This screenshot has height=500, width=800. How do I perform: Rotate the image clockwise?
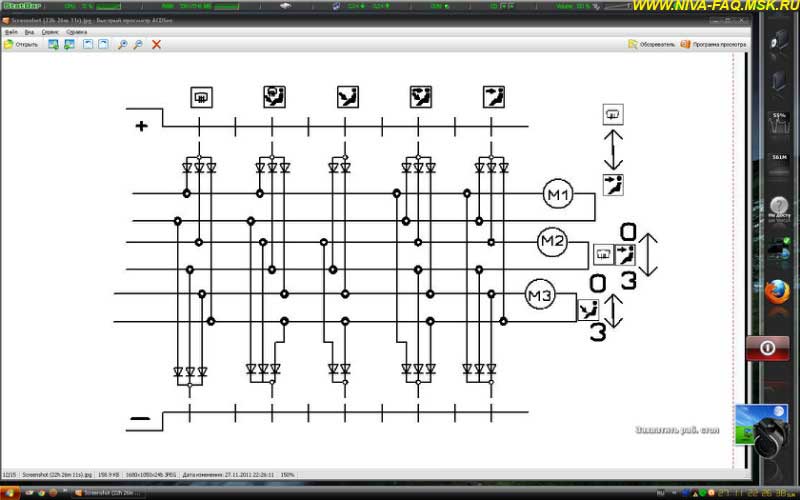coord(104,44)
